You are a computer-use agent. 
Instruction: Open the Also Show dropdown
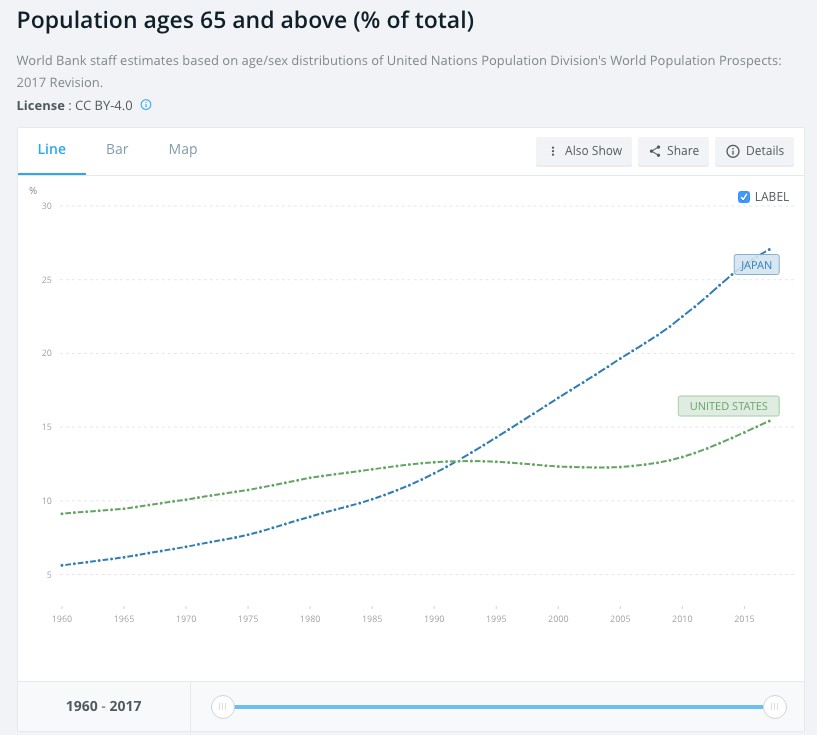[x=583, y=151]
